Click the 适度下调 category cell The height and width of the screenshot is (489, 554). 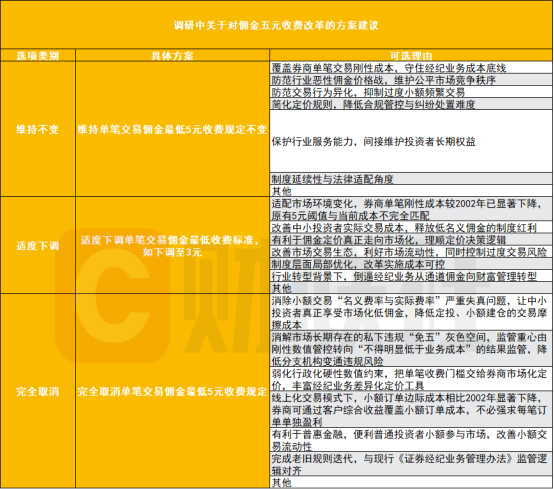click(38, 246)
